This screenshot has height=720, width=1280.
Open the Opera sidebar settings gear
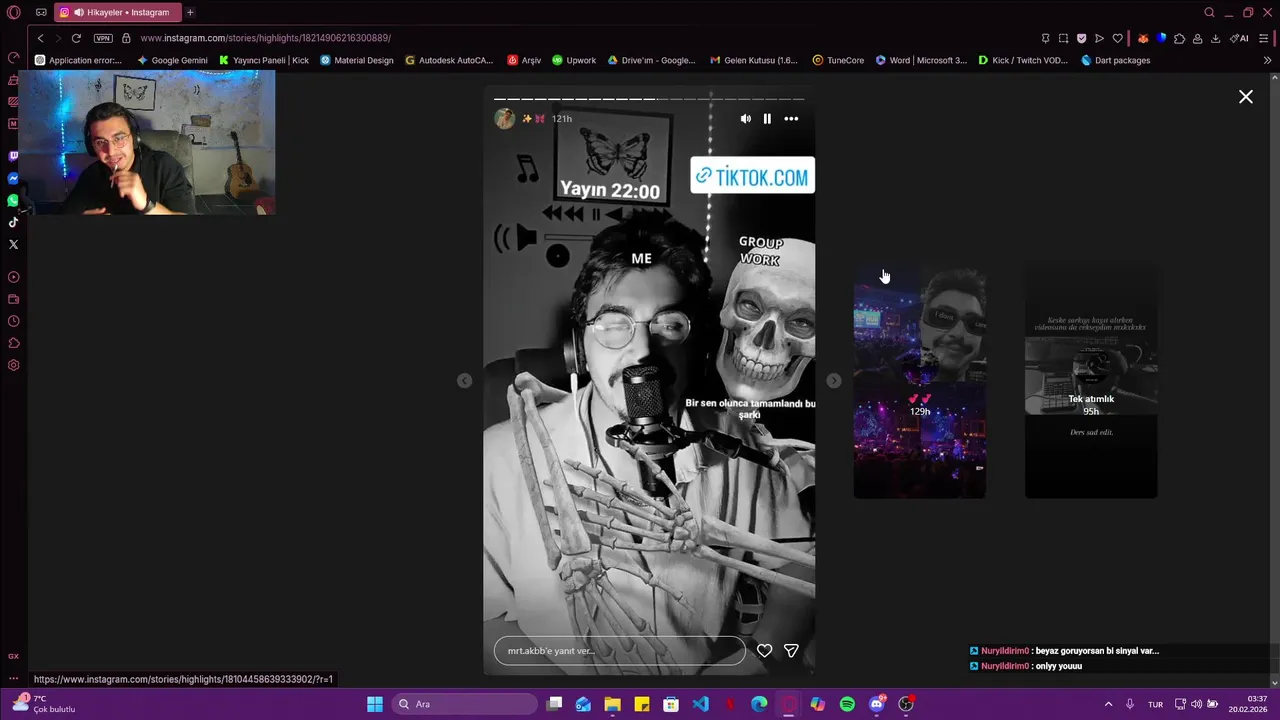pos(13,365)
